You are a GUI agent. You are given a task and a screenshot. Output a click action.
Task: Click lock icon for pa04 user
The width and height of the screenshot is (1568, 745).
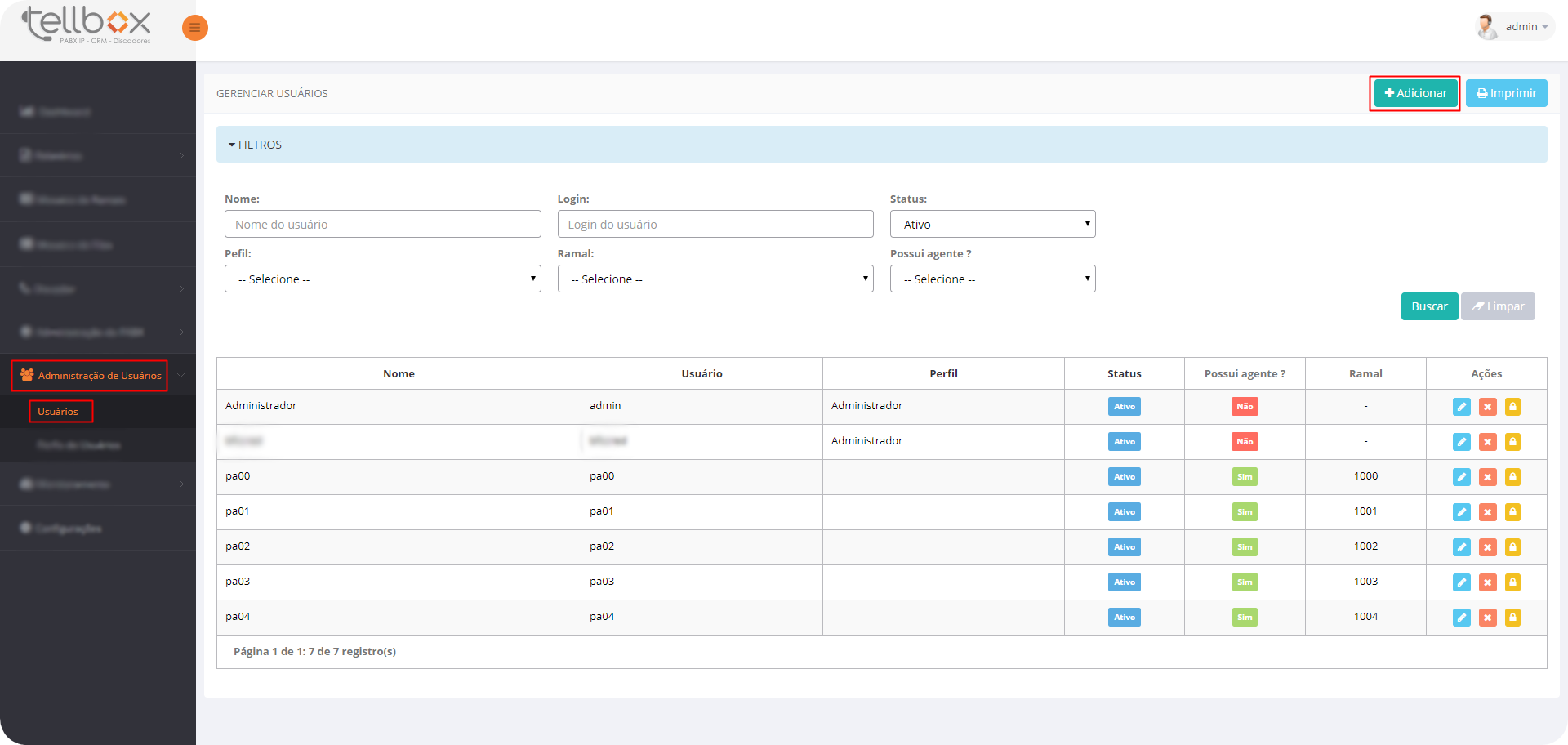(1512, 618)
